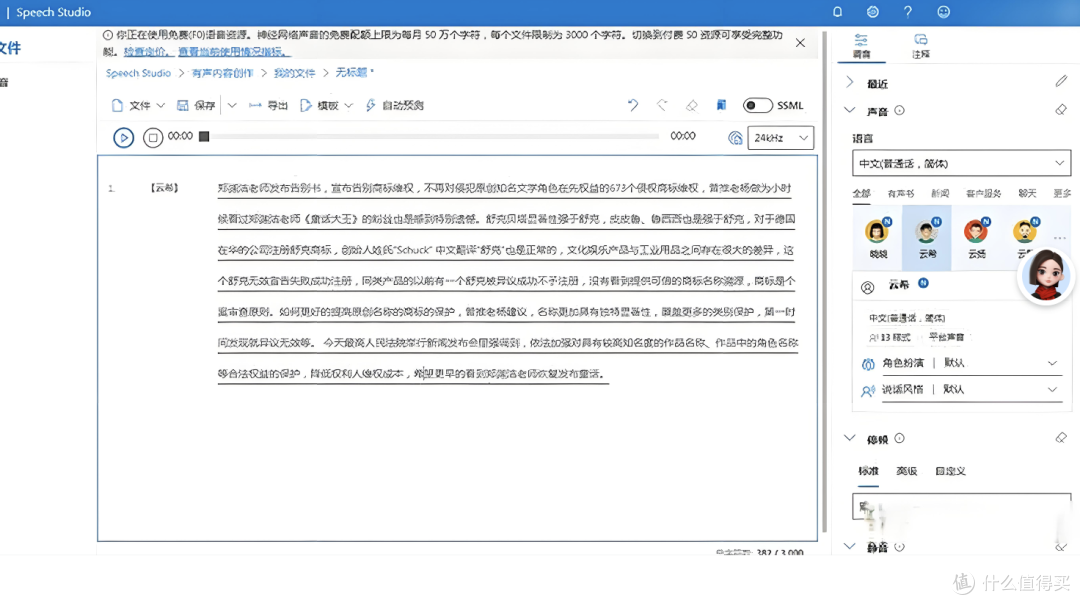
Task: Click the floating assistant avatar
Action: coord(1045,276)
